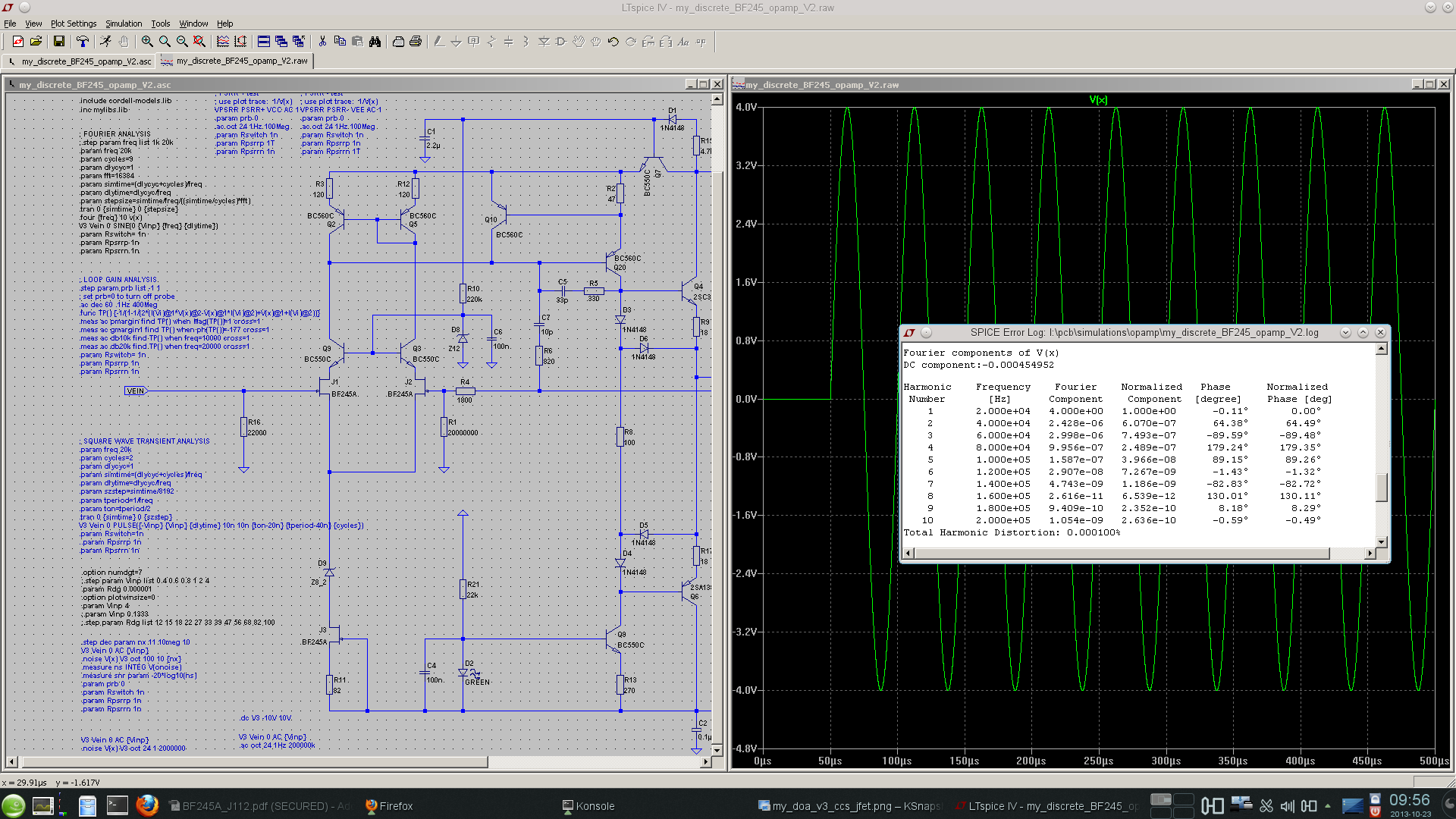Open the View menu

tap(33, 24)
